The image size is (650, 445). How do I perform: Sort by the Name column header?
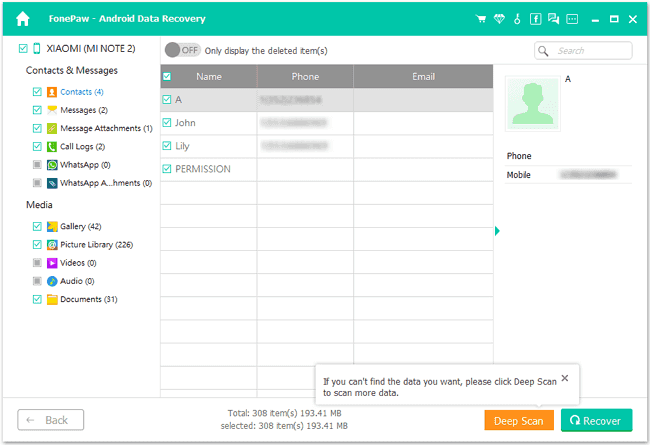pos(209,76)
